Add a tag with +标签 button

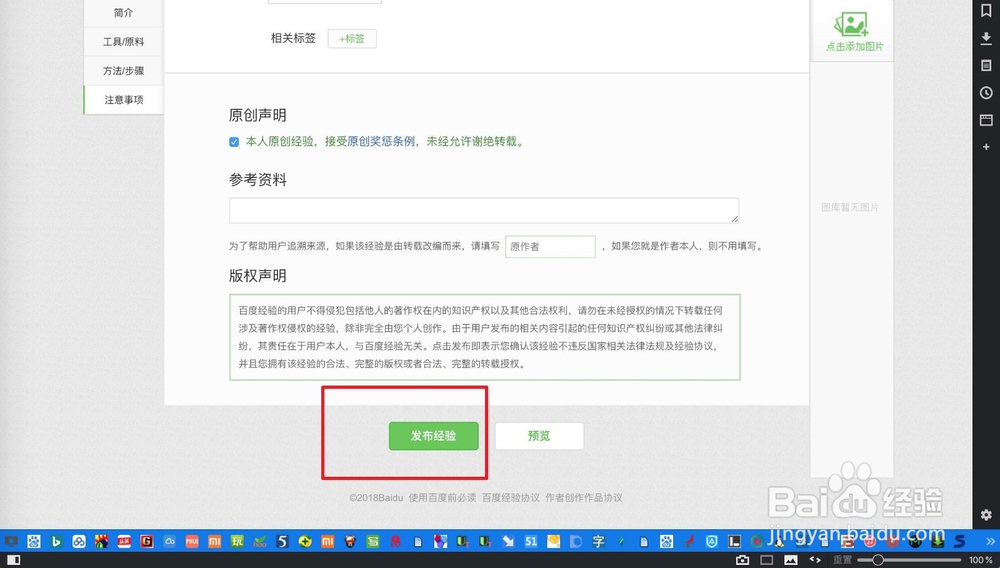pos(352,39)
